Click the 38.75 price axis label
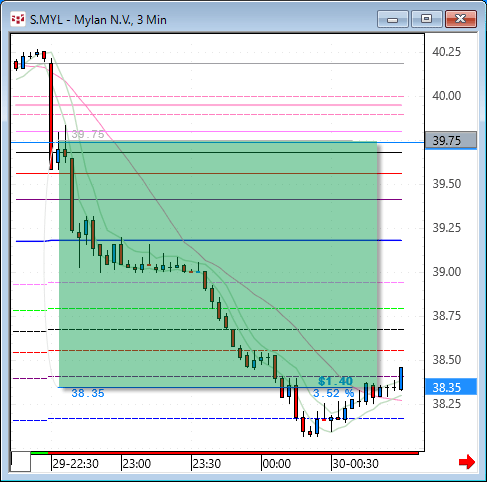Screen dimensions: 487x482 [x=447, y=316]
